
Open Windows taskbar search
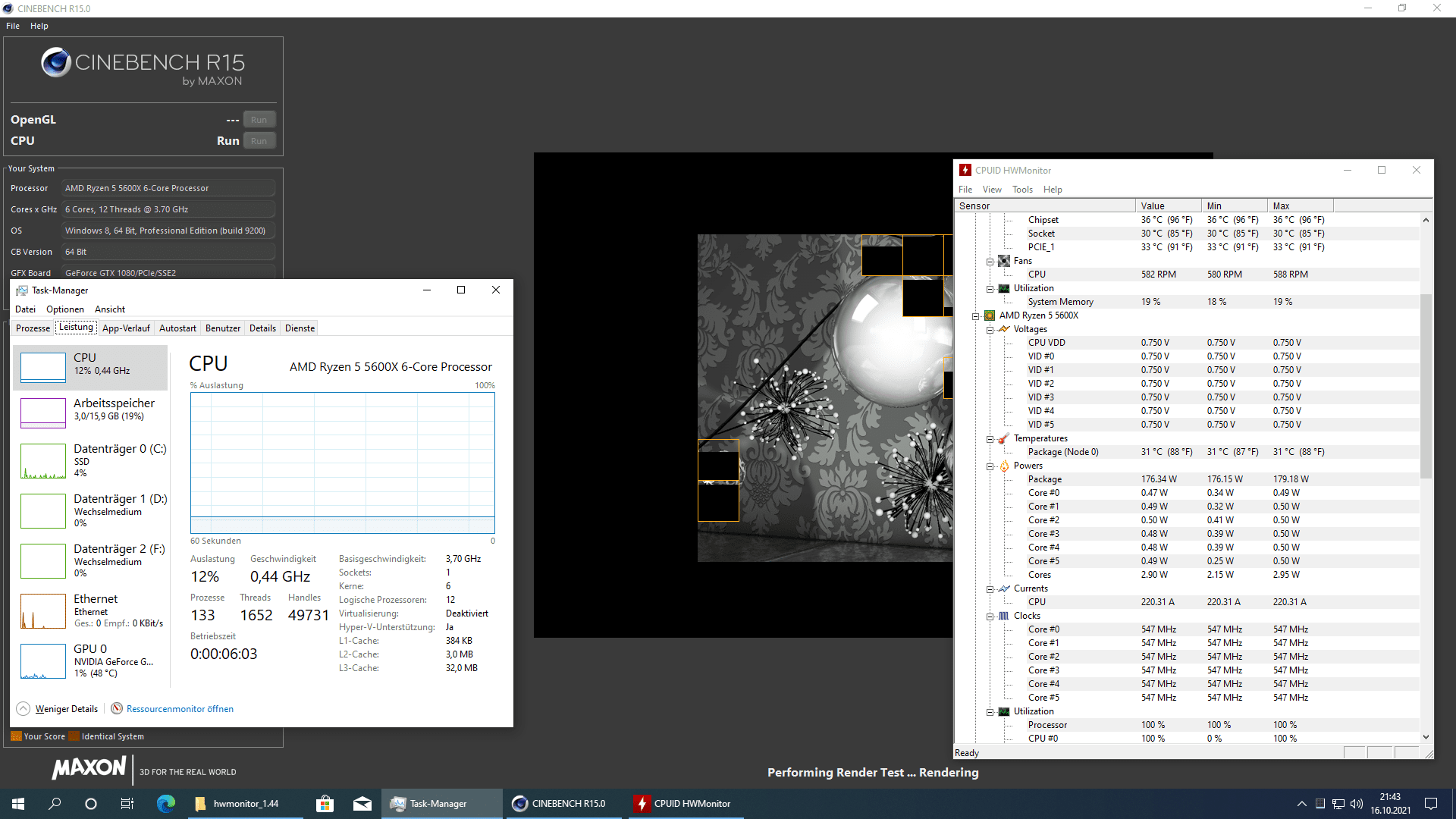(x=55, y=804)
